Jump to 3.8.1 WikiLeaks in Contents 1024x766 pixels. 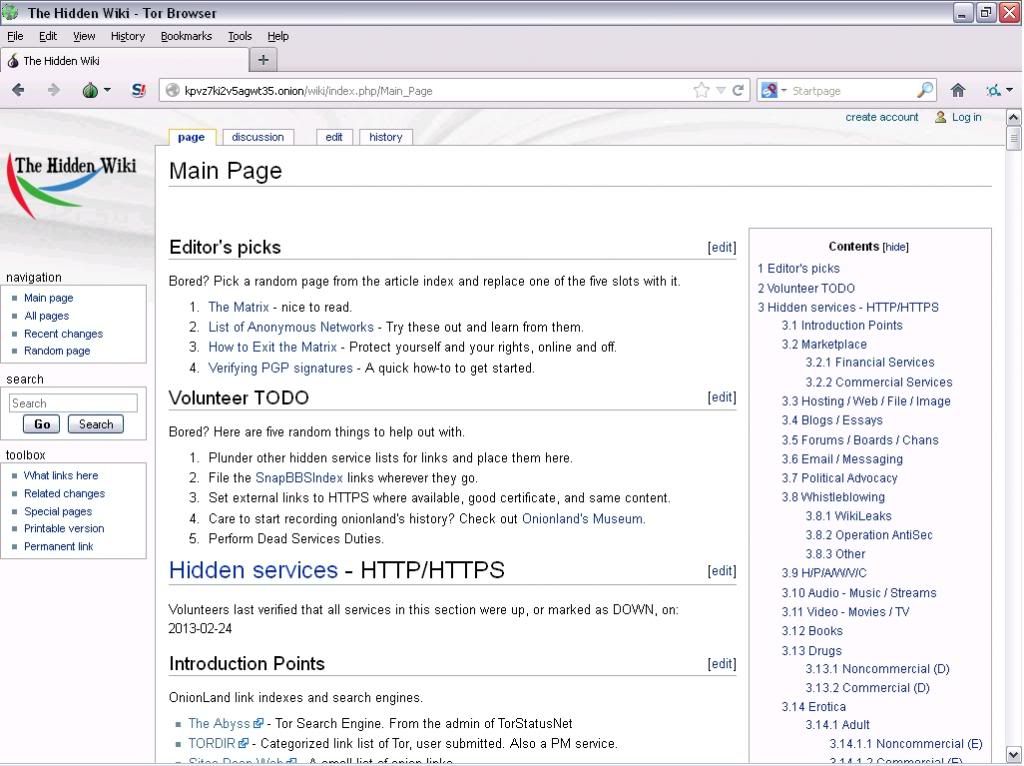pos(848,516)
